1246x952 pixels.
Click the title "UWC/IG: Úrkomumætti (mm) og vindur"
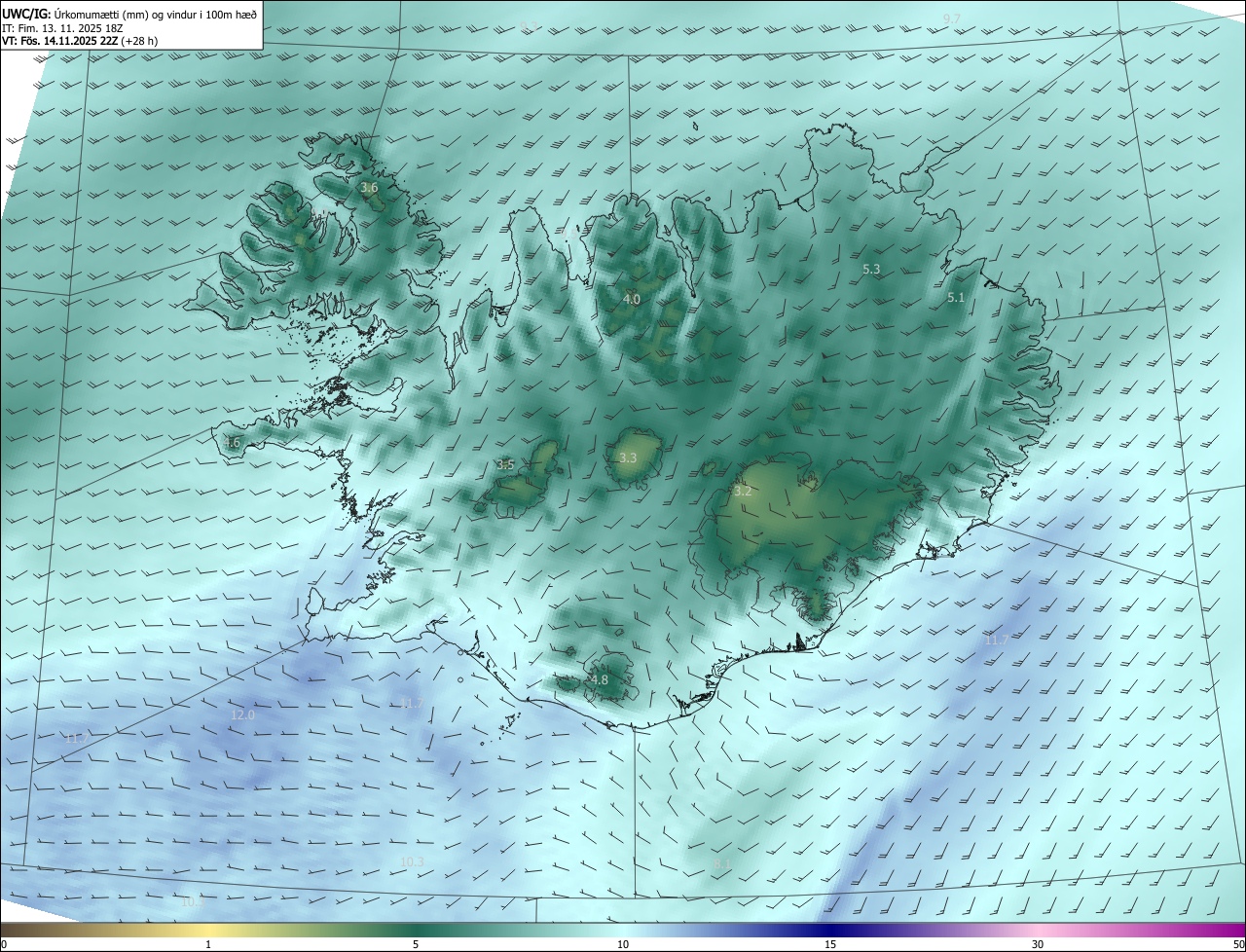[x=129, y=14]
